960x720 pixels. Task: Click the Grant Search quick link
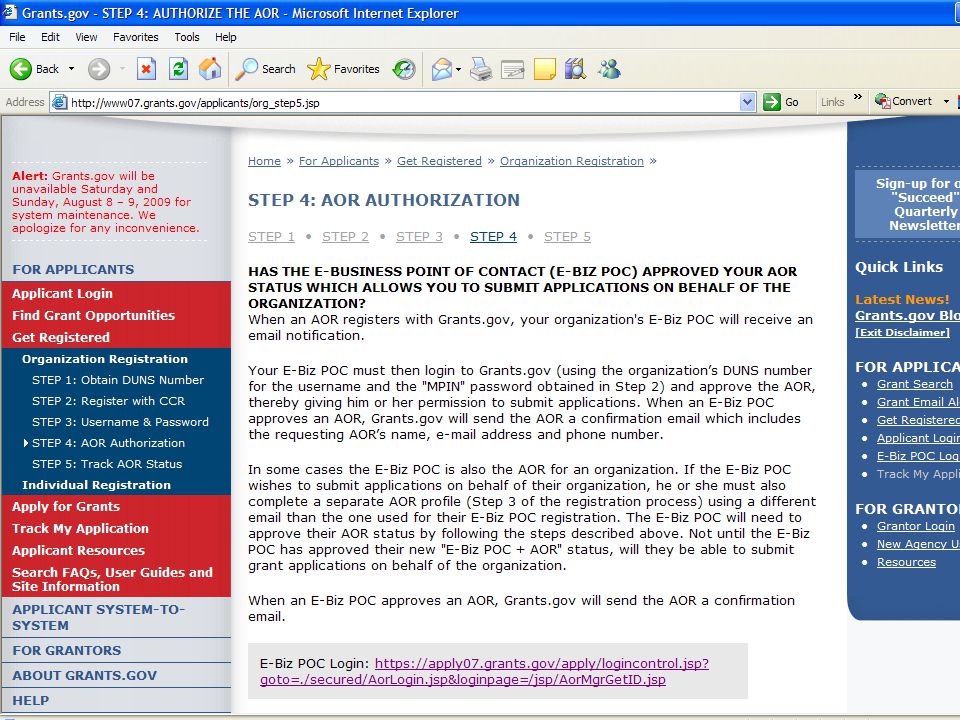click(x=915, y=384)
